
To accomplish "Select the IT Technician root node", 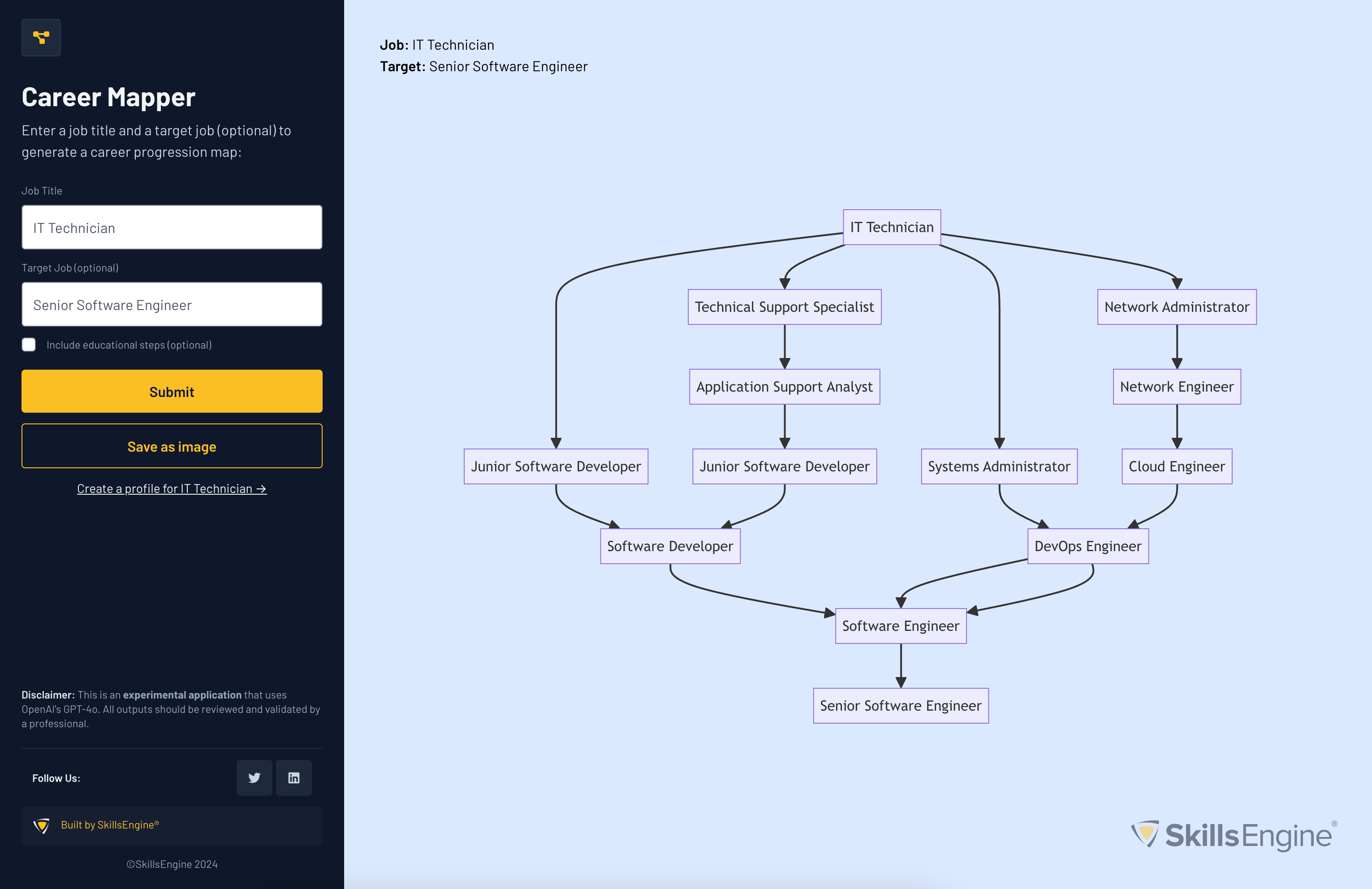I will click(891, 227).
